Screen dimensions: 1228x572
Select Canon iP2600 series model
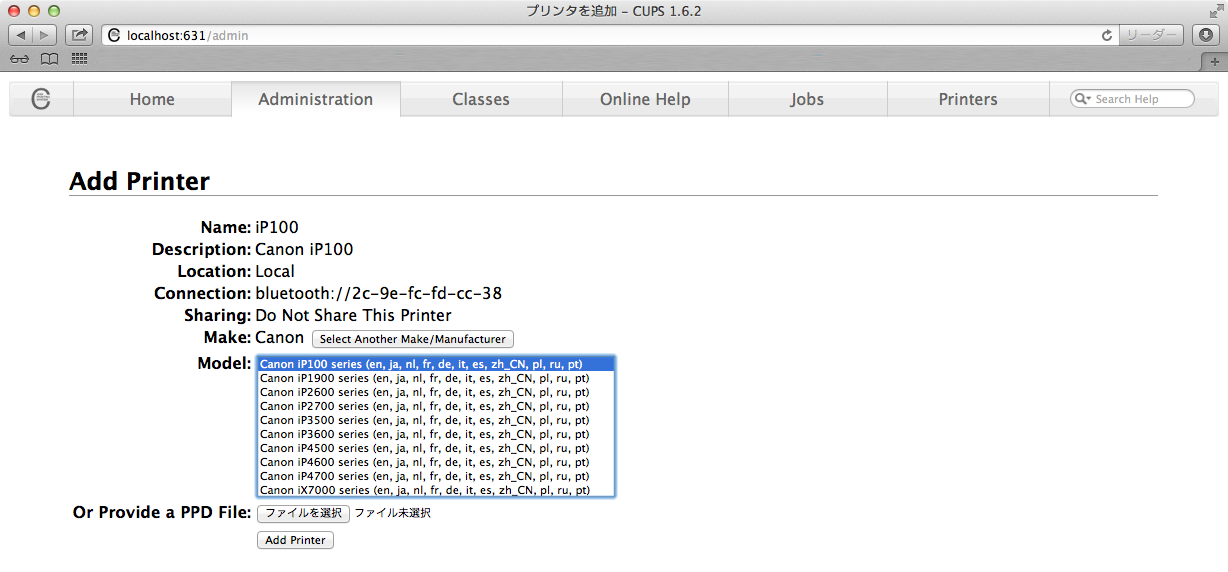(436, 392)
